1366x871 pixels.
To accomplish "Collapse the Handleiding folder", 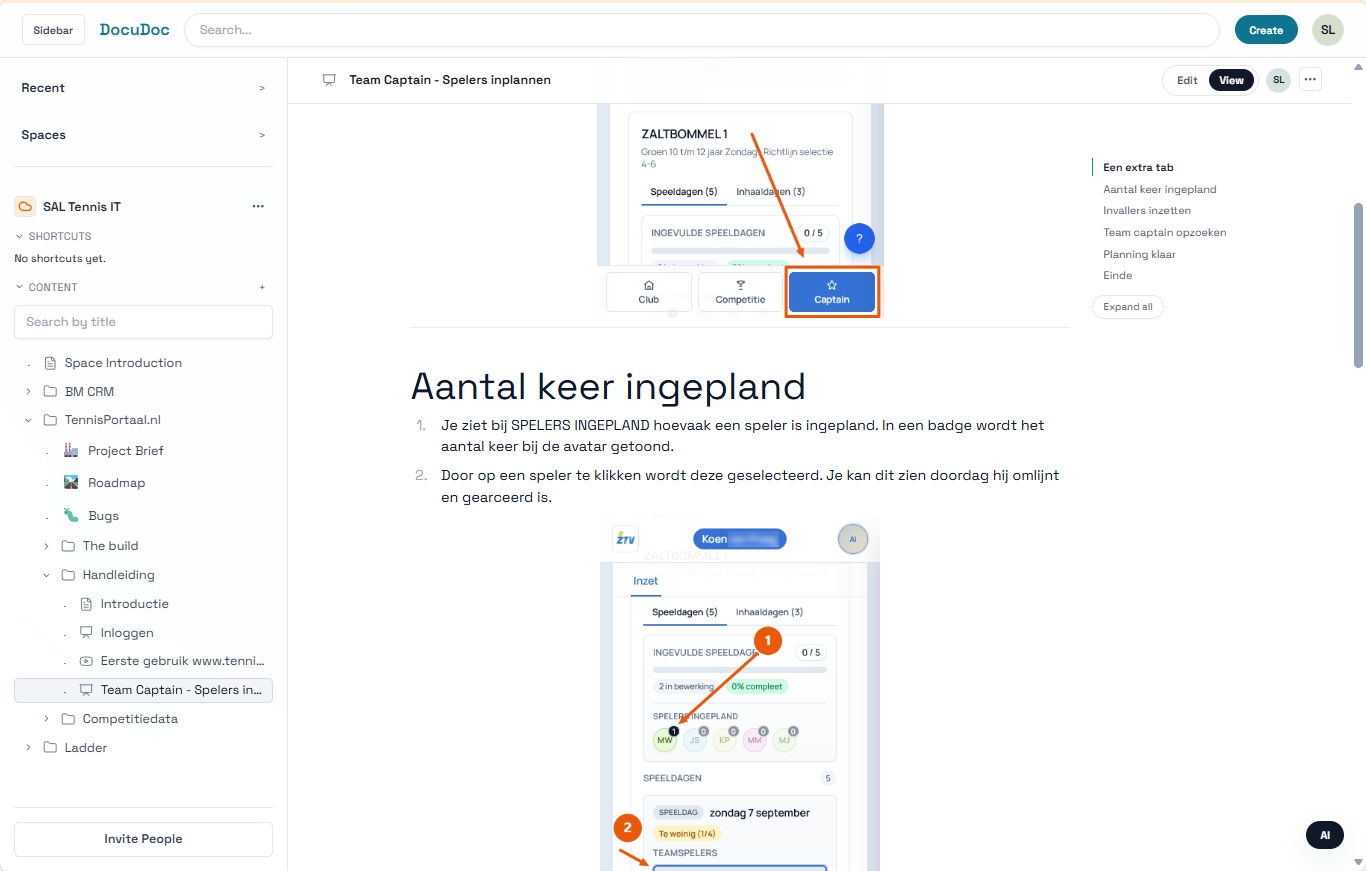I will tap(45, 575).
